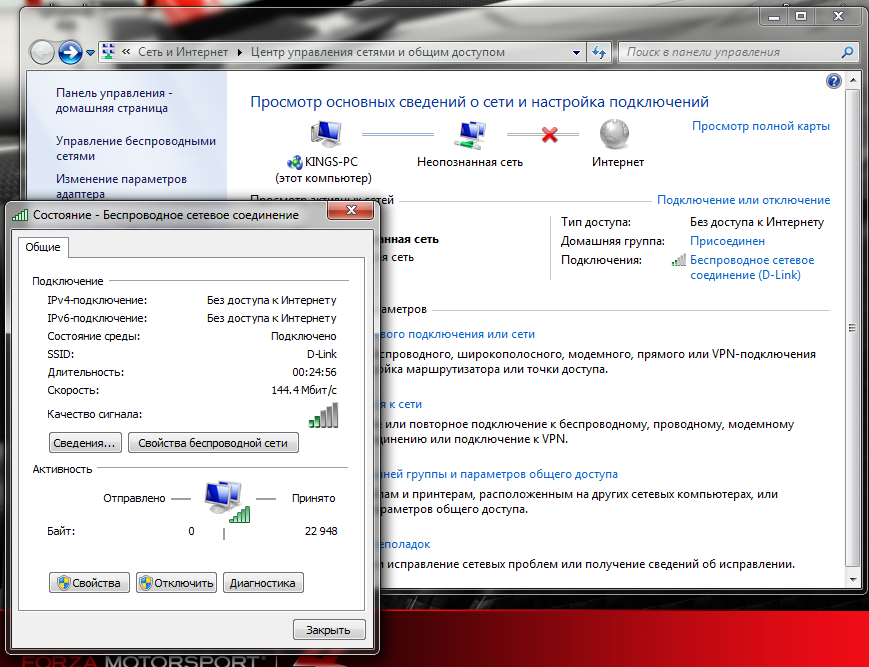Click the signal quality bars indicator

point(324,415)
